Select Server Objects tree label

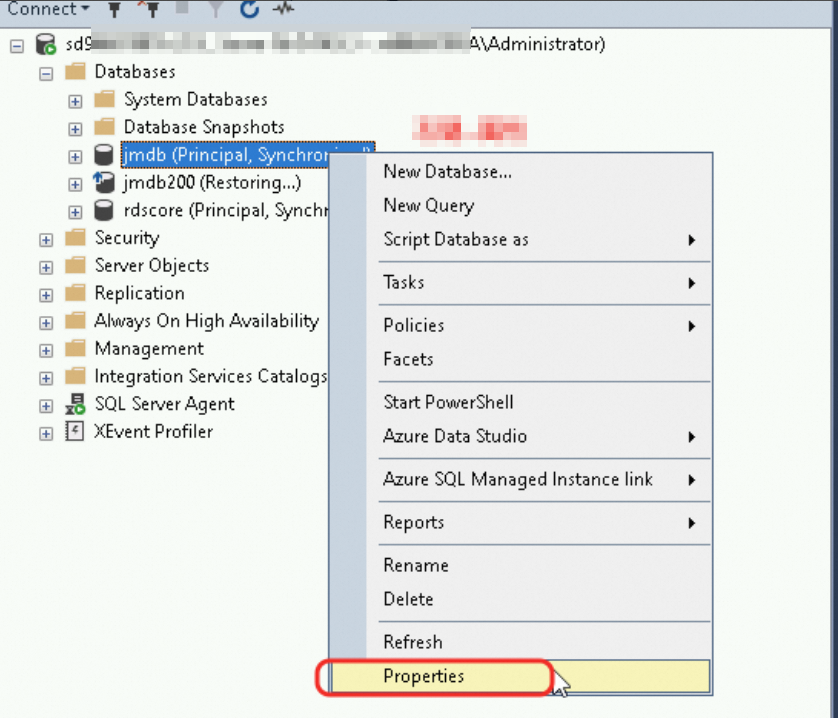click(x=152, y=266)
